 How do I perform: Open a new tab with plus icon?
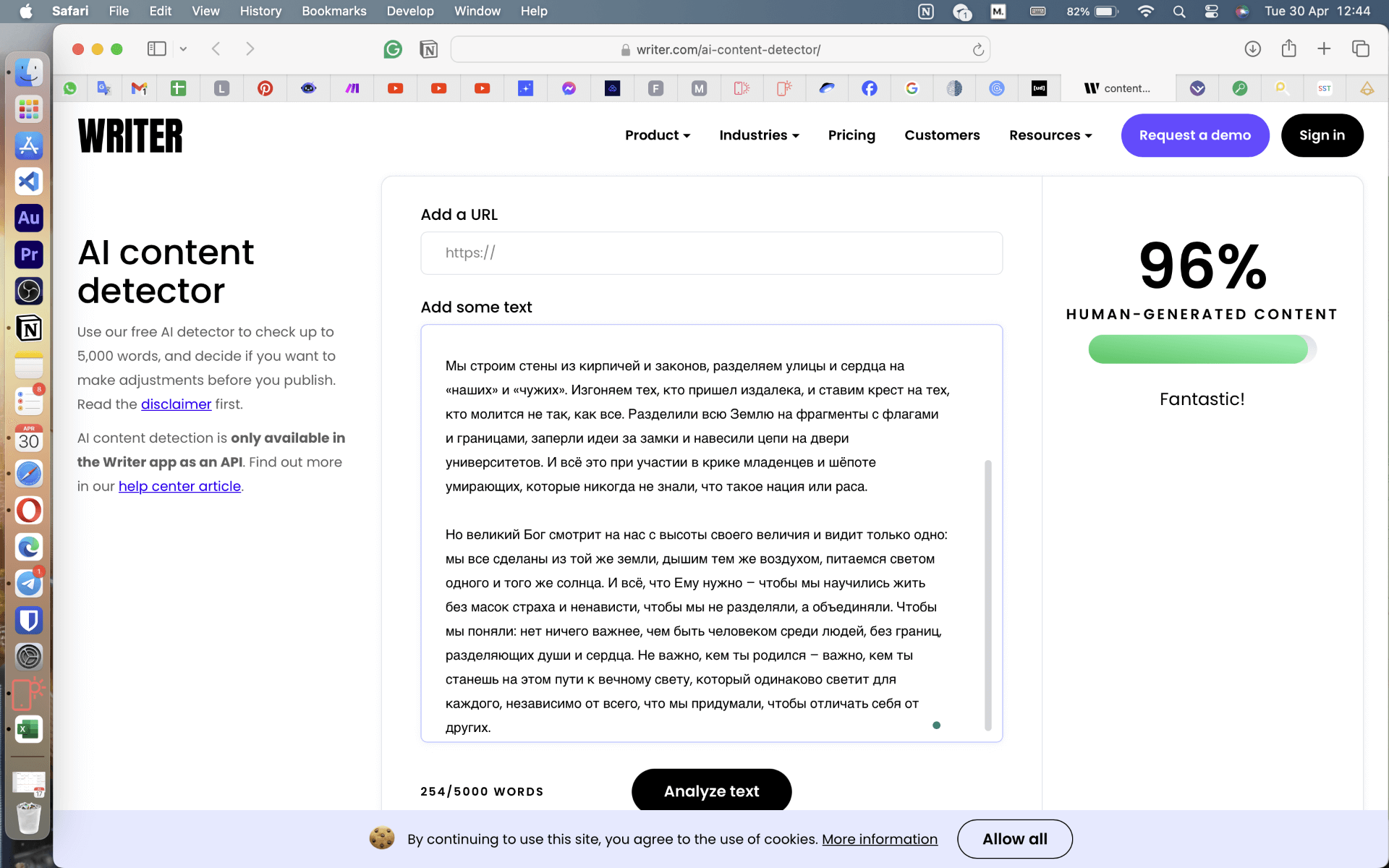1324,48
